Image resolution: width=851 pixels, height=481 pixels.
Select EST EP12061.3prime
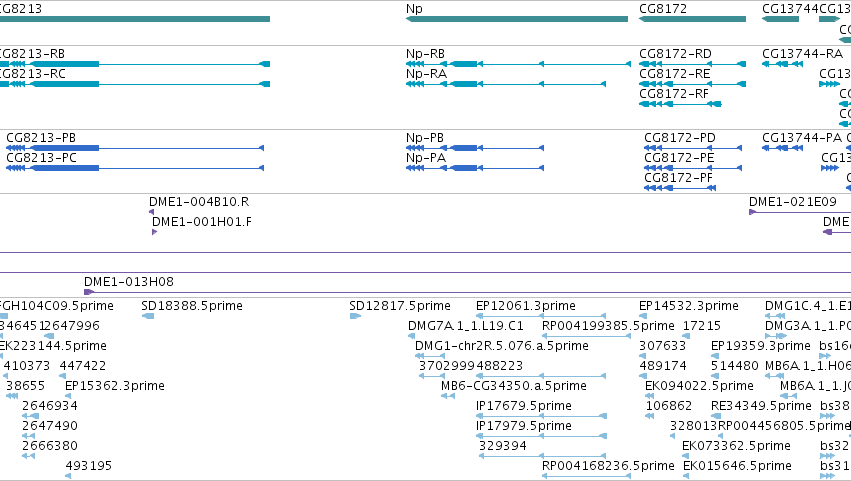point(541,316)
